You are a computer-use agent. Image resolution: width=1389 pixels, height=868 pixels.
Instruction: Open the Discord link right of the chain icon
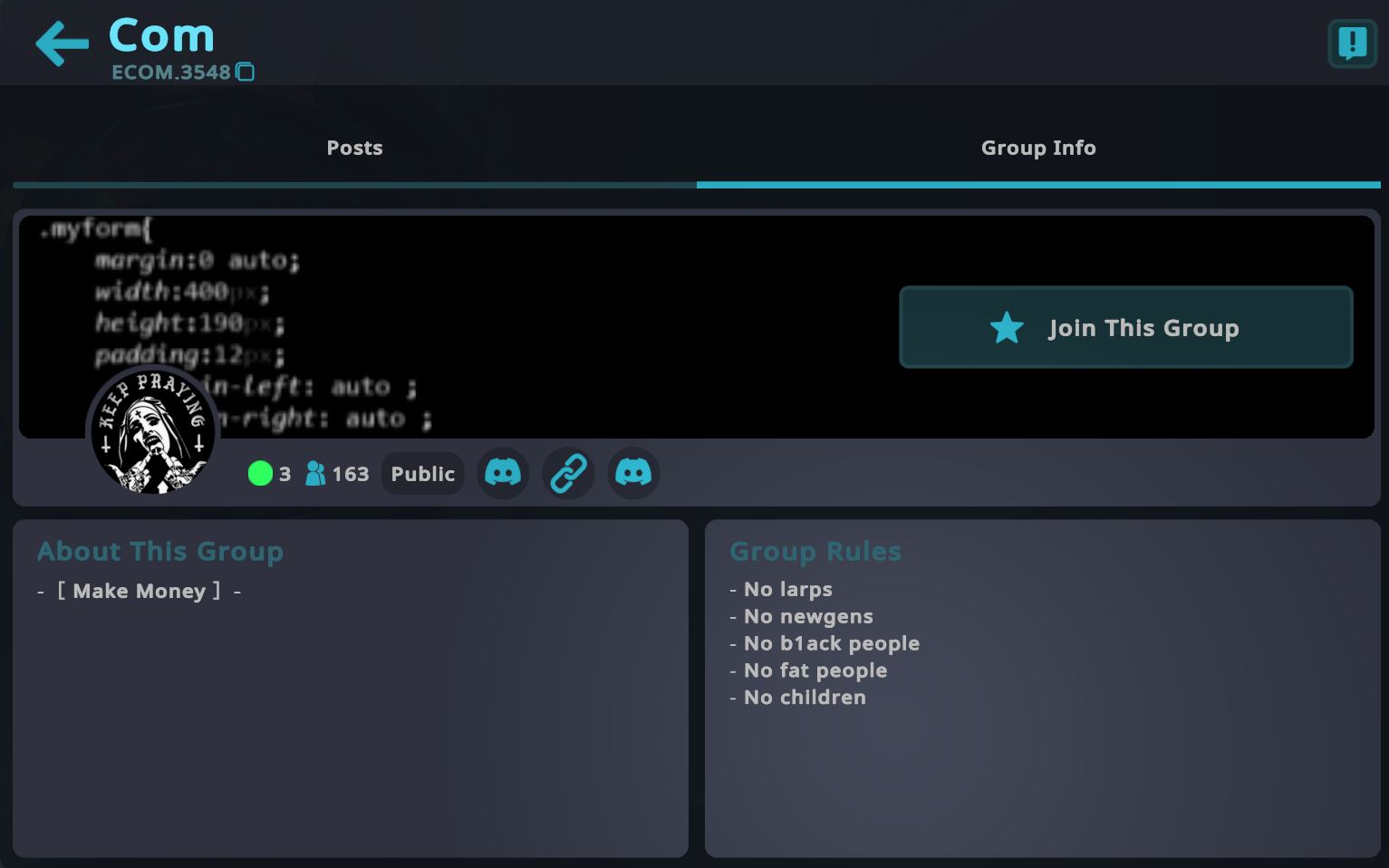[x=633, y=473]
